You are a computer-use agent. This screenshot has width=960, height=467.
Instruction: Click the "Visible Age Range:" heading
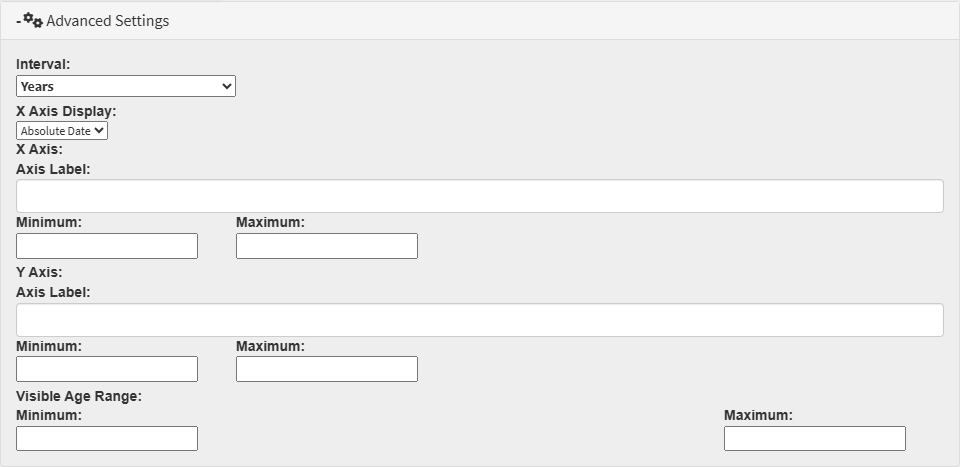tap(79, 396)
